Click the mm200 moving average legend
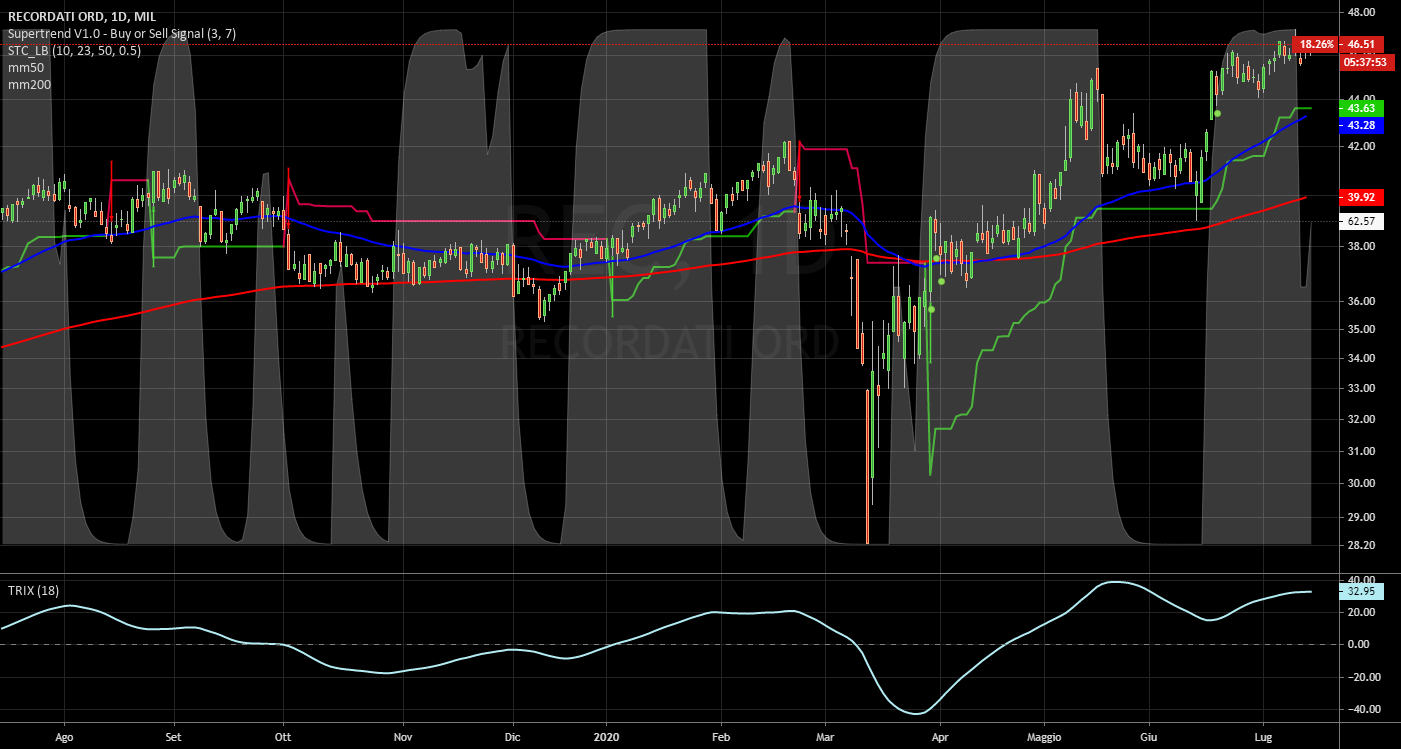This screenshot has height=749, width=1401. (29, 84)
